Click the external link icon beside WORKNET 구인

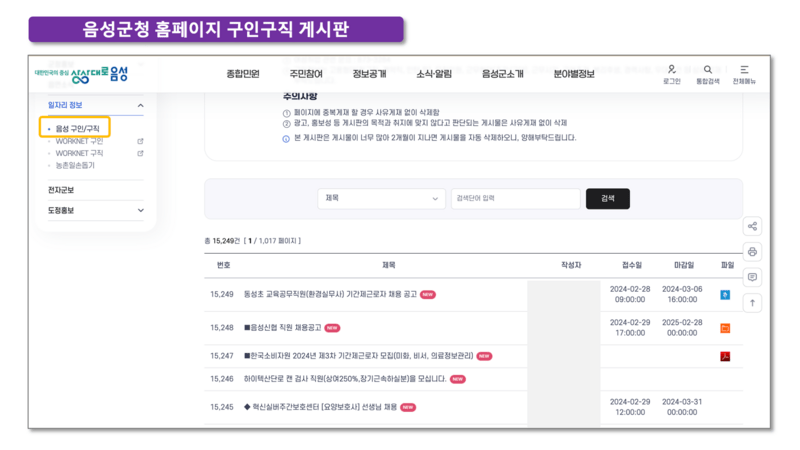[x=140, y=141]
